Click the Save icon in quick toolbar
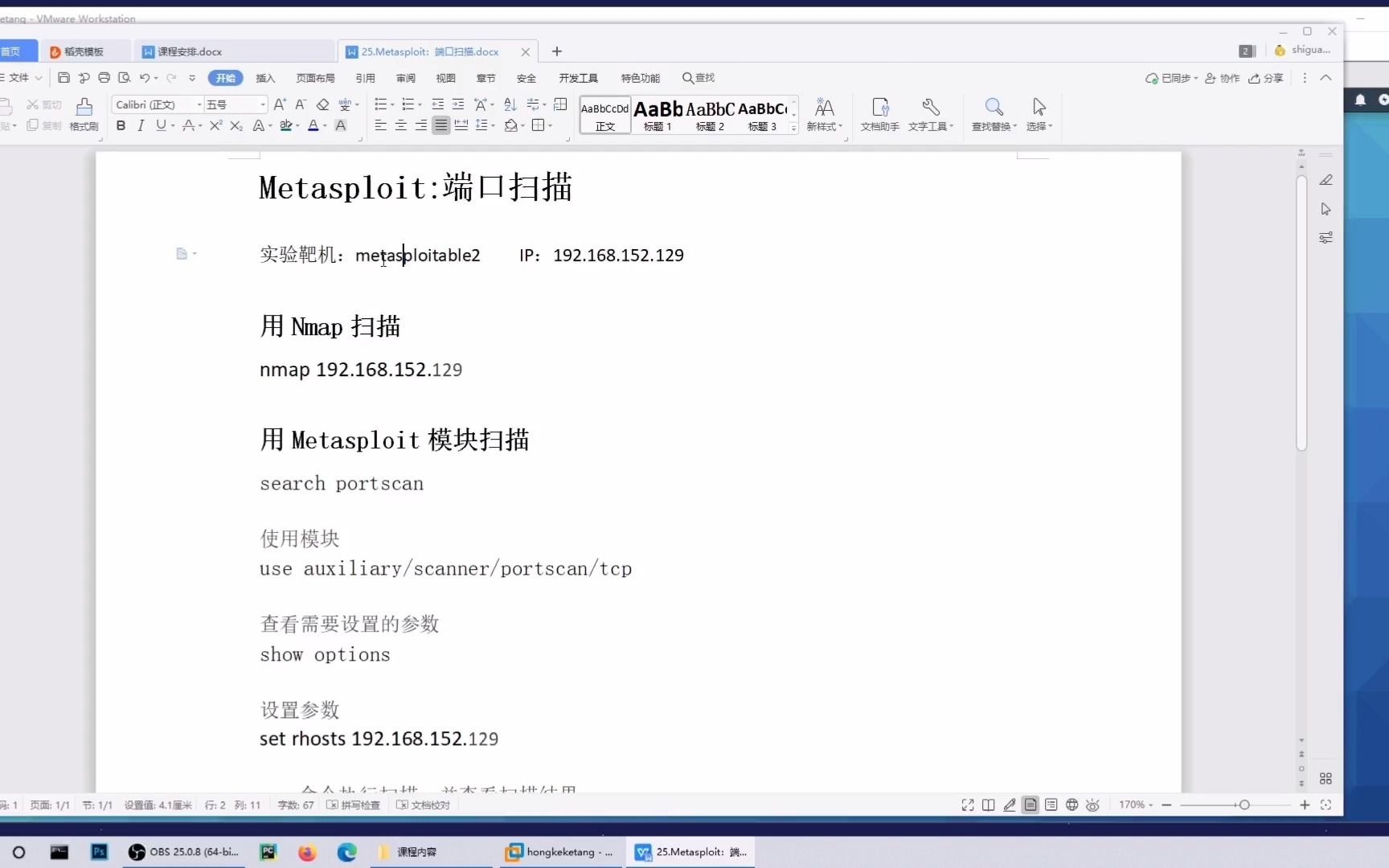1389x868 pixels. click(64, 78)
